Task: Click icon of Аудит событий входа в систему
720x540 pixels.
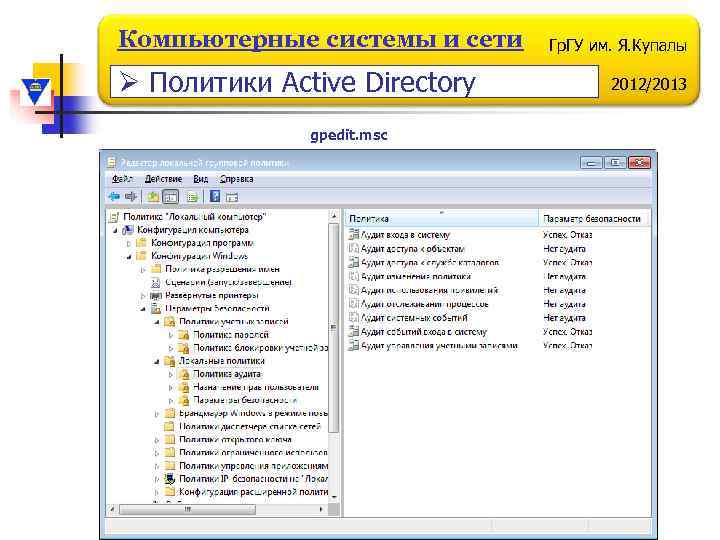Action: (353, 332)
